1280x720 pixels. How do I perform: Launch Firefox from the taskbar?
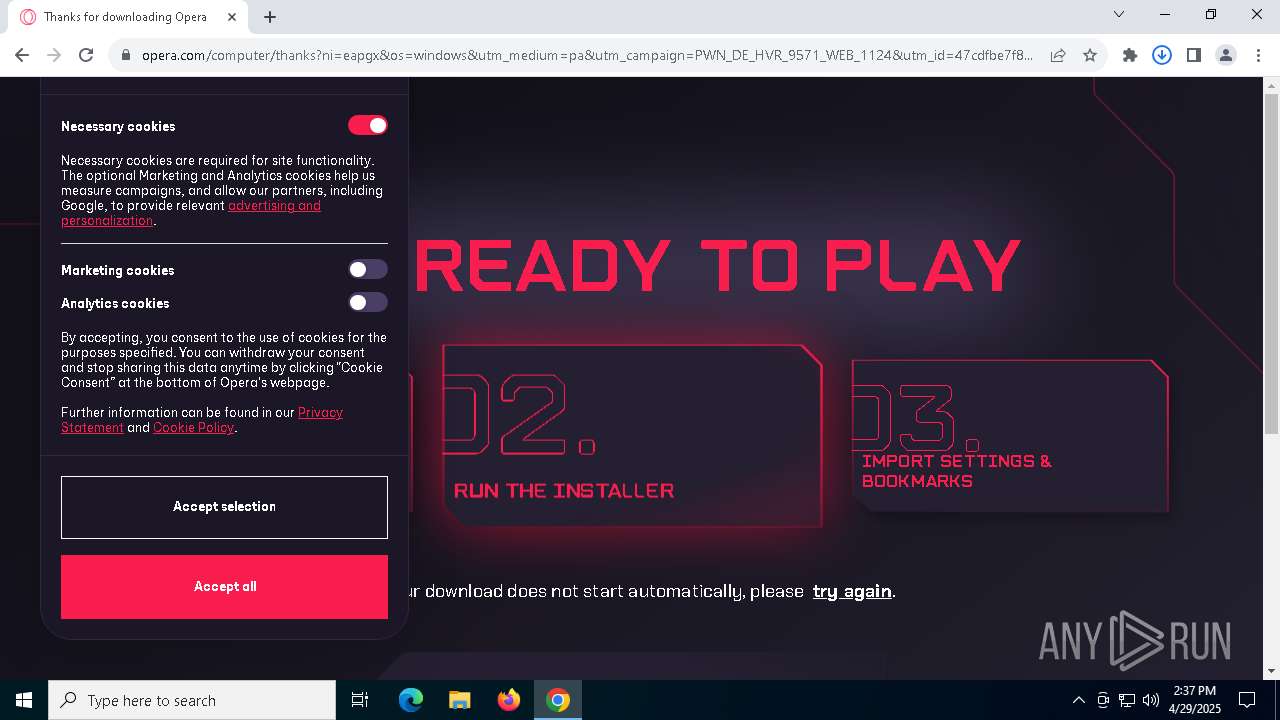(x=509, y=700)
